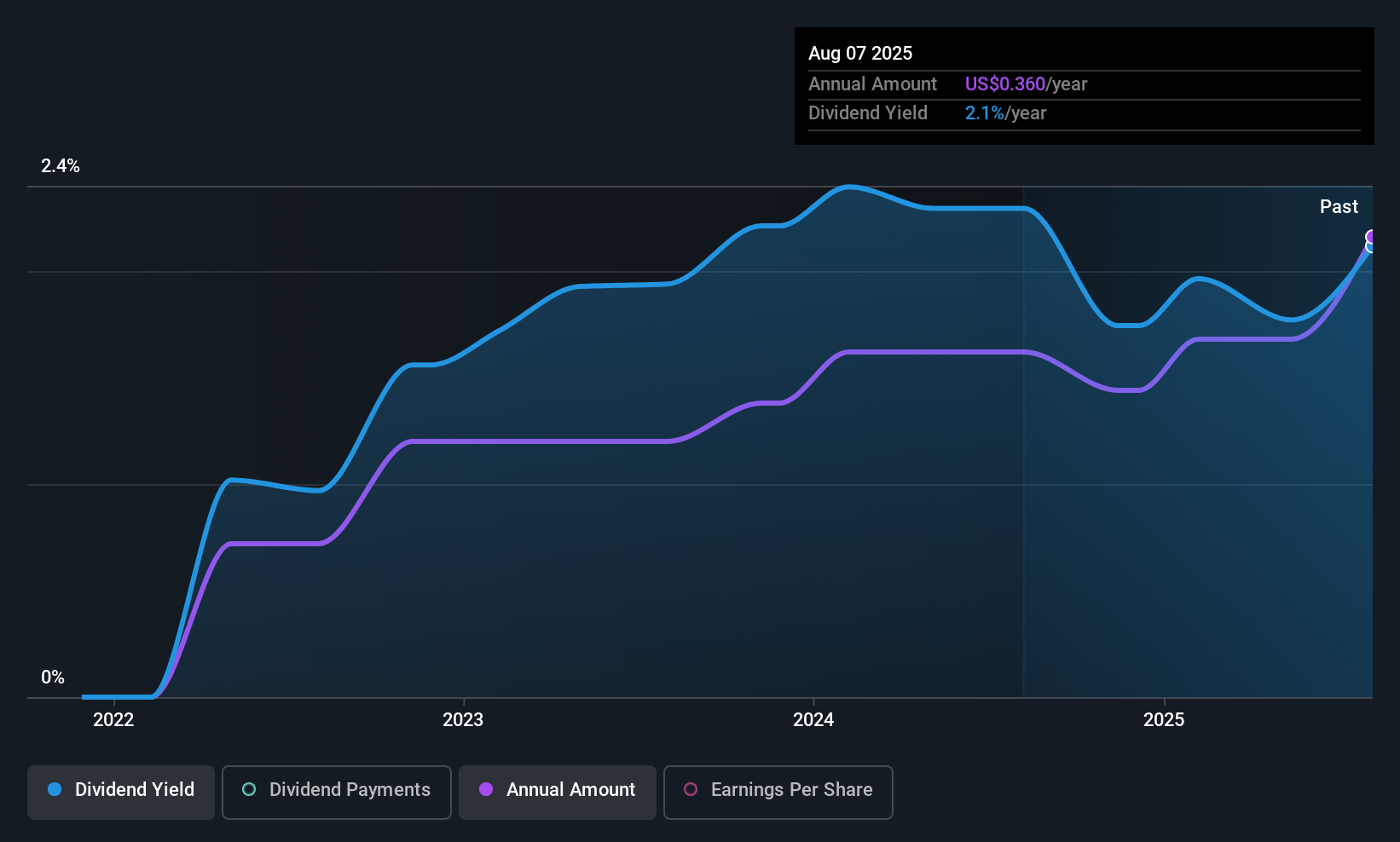Click the 0% y-axis label
1400x842 pixels.
tap(53, 678)
